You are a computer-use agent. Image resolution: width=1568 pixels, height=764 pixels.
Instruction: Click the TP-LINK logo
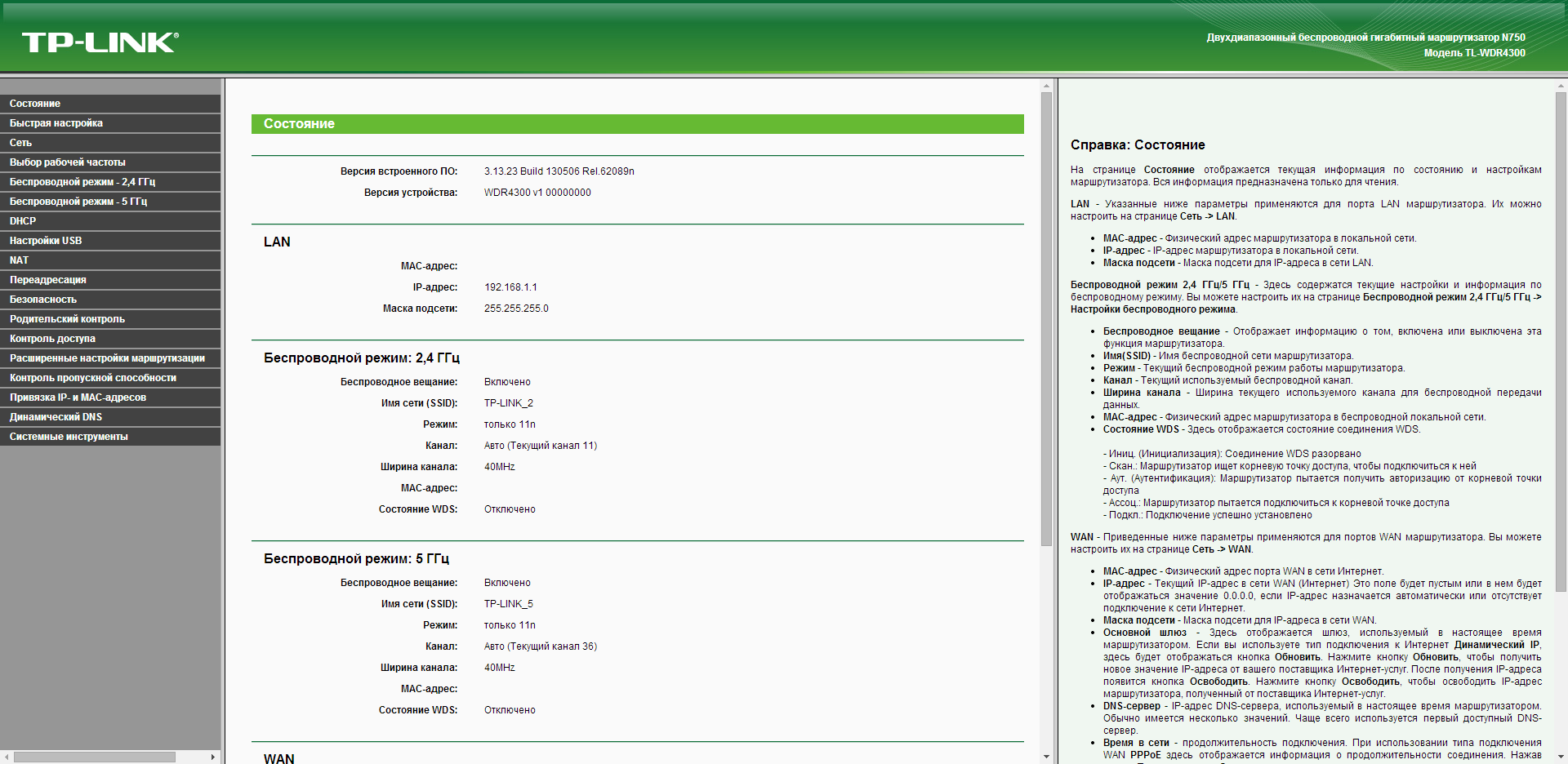pyautogui.click(x=100, y=42)
